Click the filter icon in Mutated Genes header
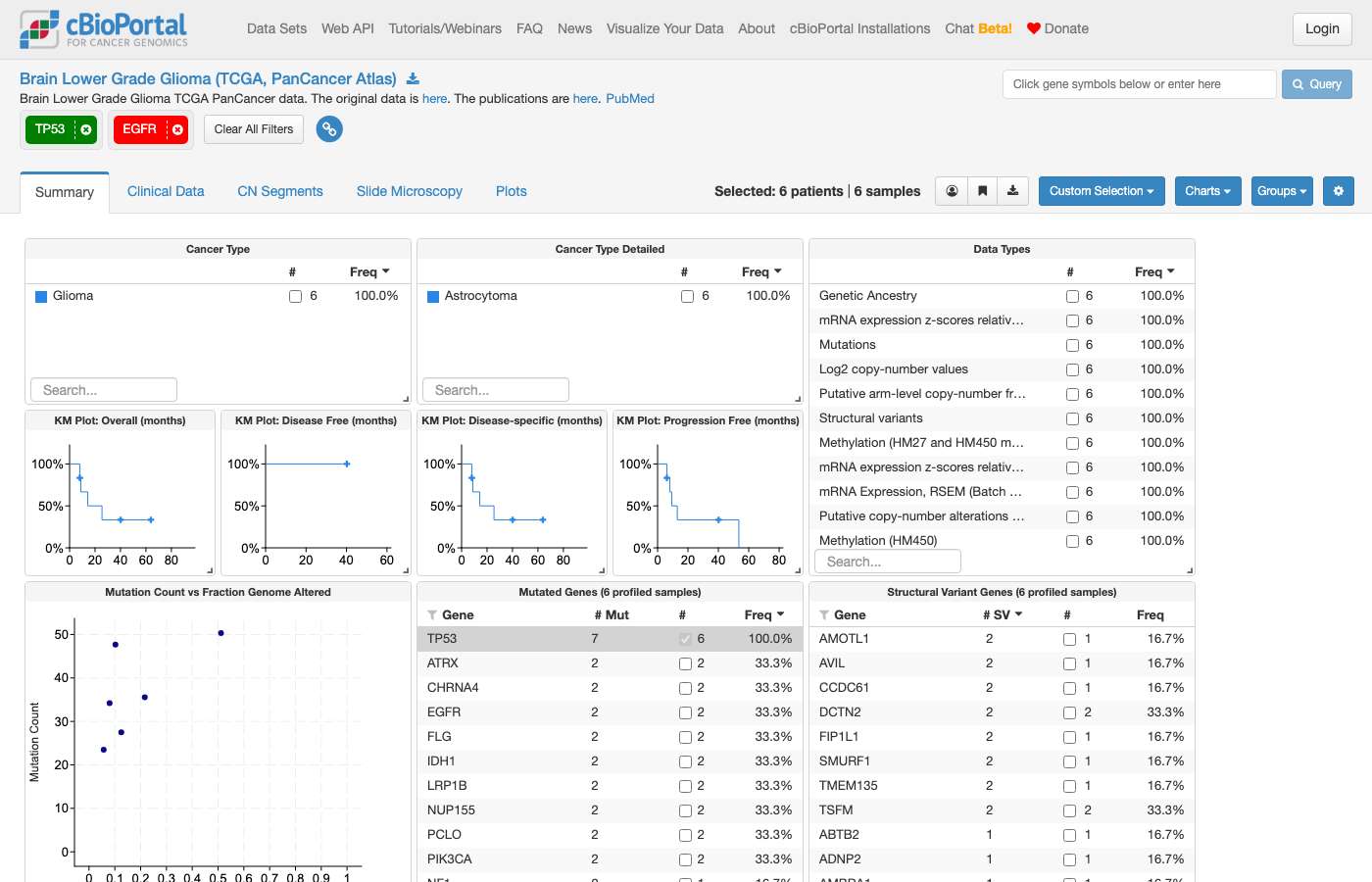 pos(432,615)
